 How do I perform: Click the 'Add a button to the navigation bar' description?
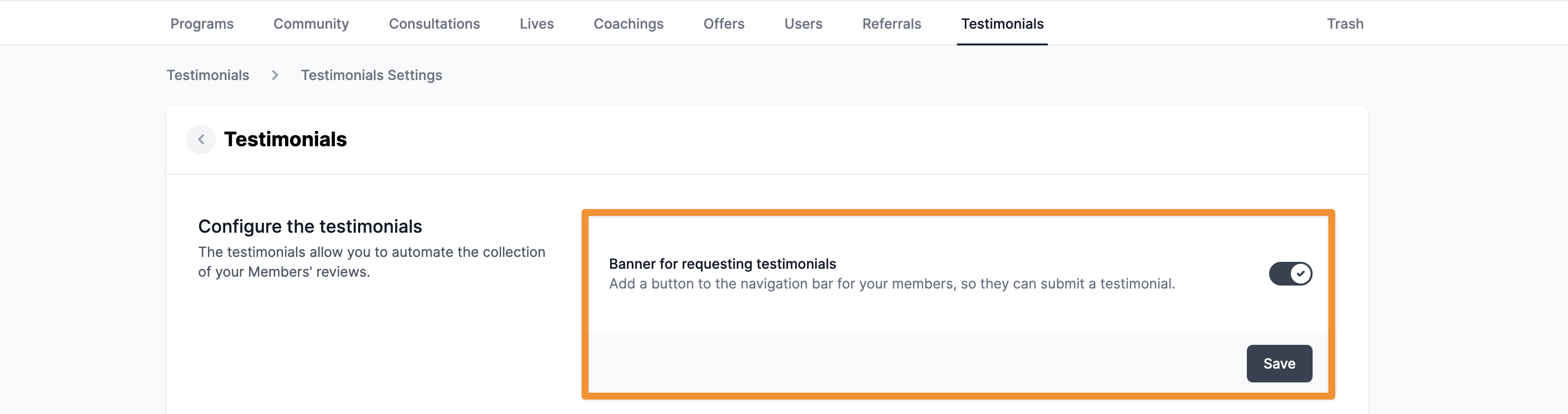click(x=892, y=284)
